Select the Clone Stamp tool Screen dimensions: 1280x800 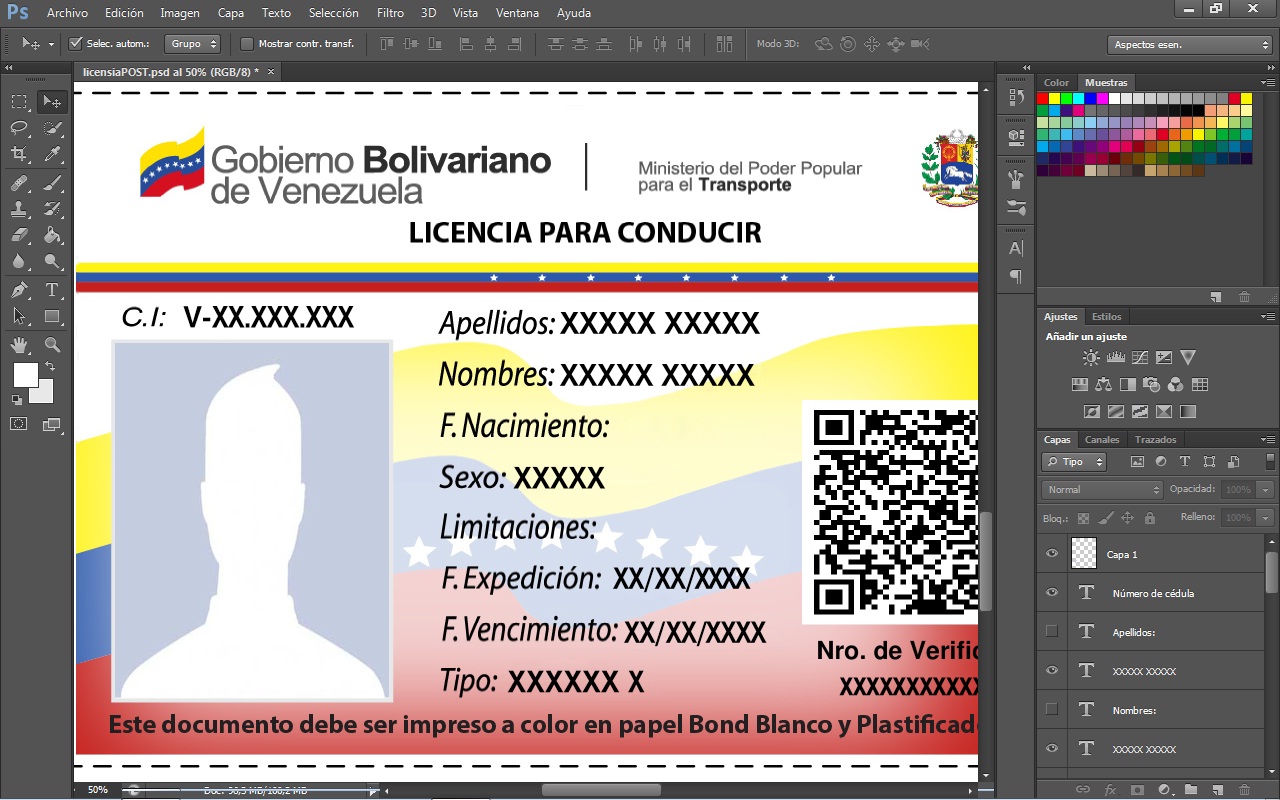click(x=19, y=209)
